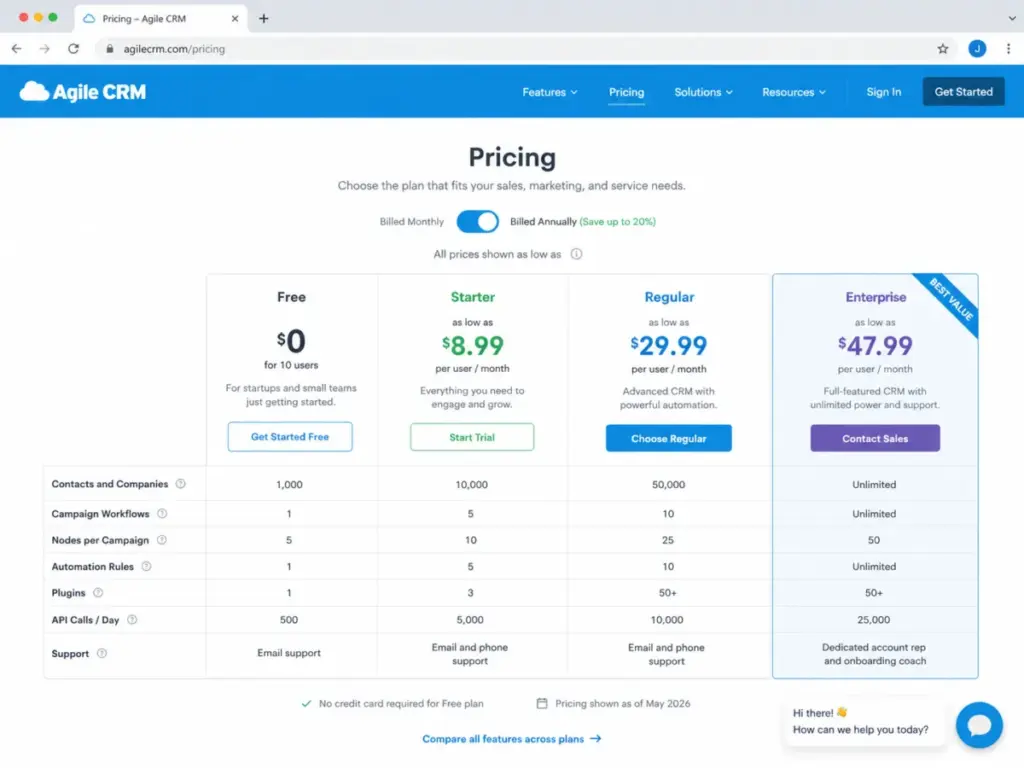Click 'No credit card required for Free plan'
Viewport: 1024px width, 768px height.
pos(401,703)
